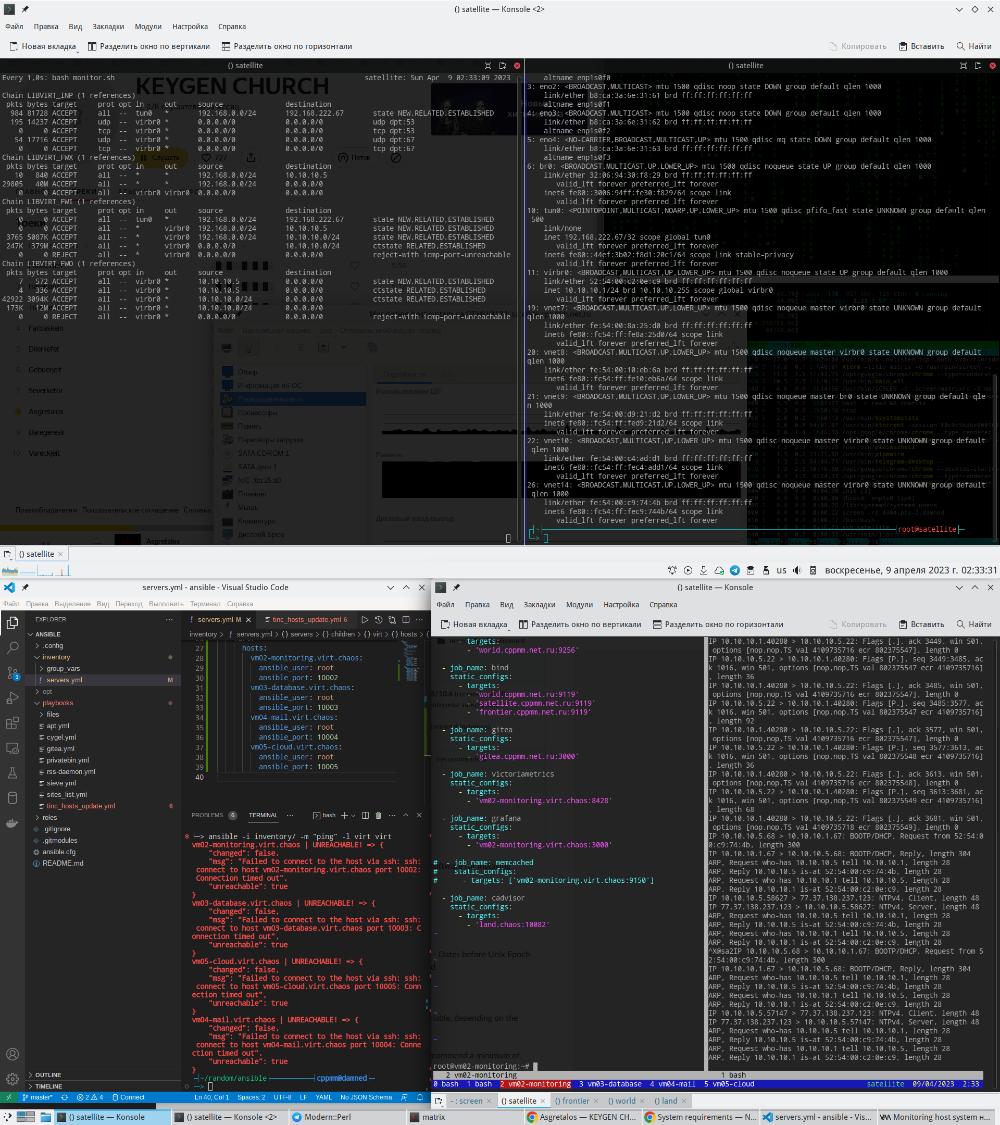The image size is (1000, 1125).
Task: Click the master branch in VS Code status bar
Action: (37, 1097)
